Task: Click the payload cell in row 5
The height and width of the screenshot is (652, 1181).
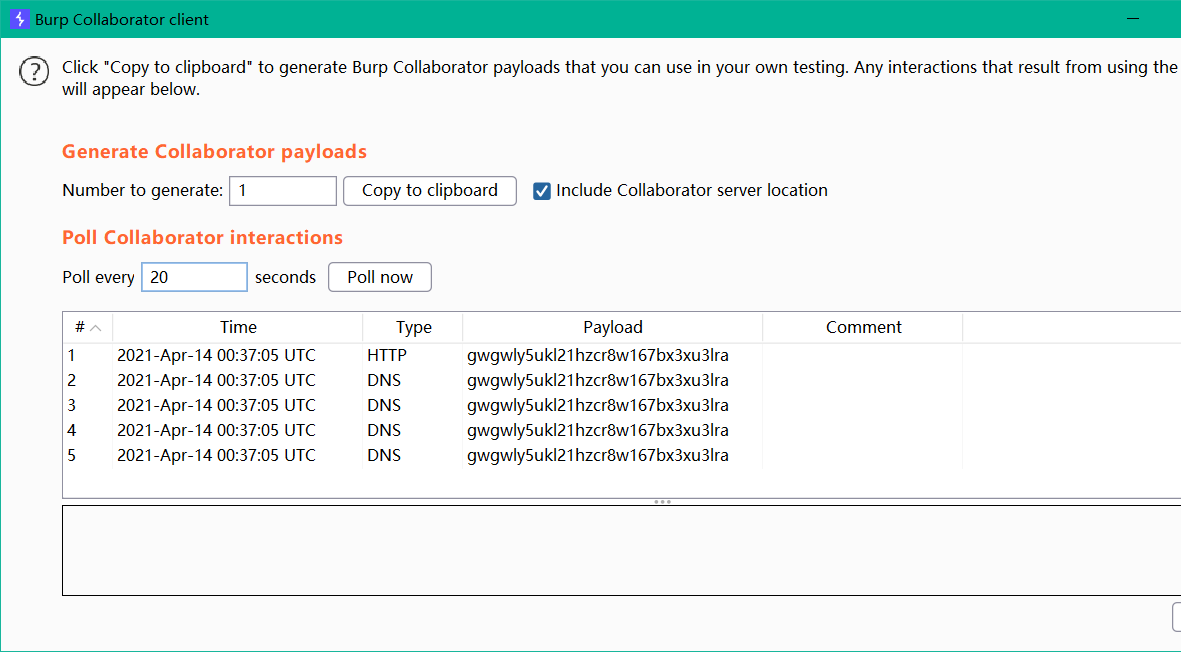Action: point(612,455)
